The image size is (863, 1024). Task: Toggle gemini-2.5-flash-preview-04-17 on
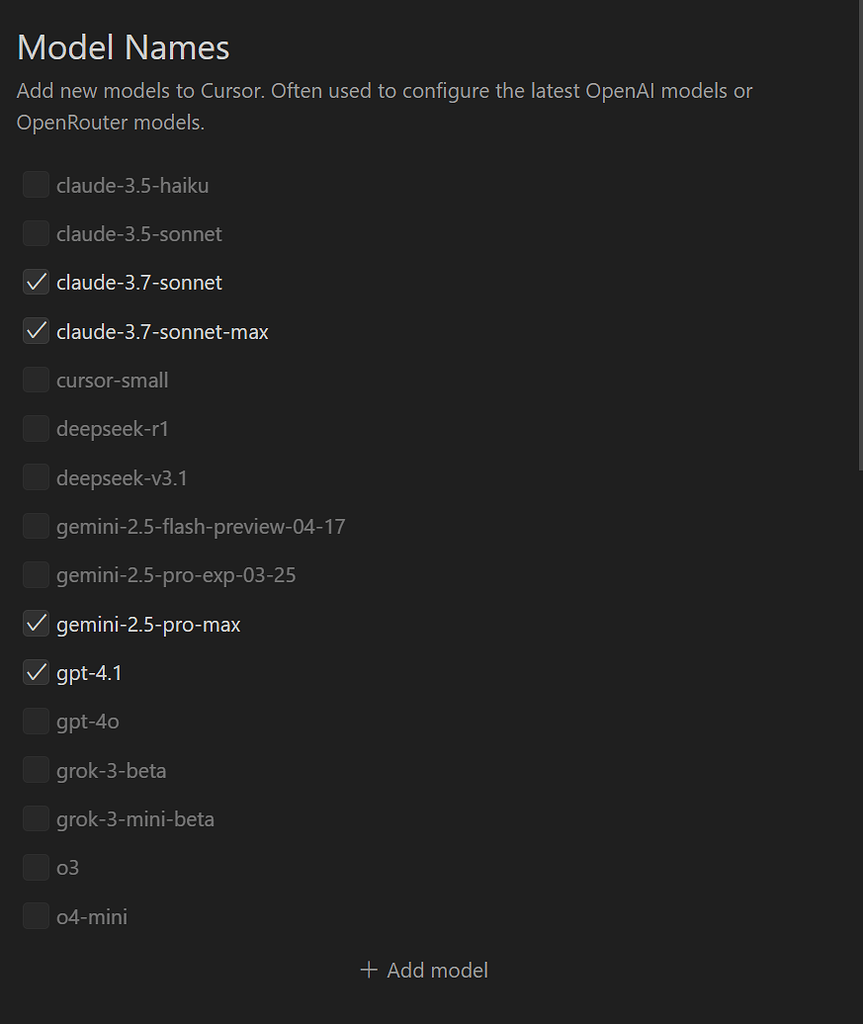pos(36,526)
